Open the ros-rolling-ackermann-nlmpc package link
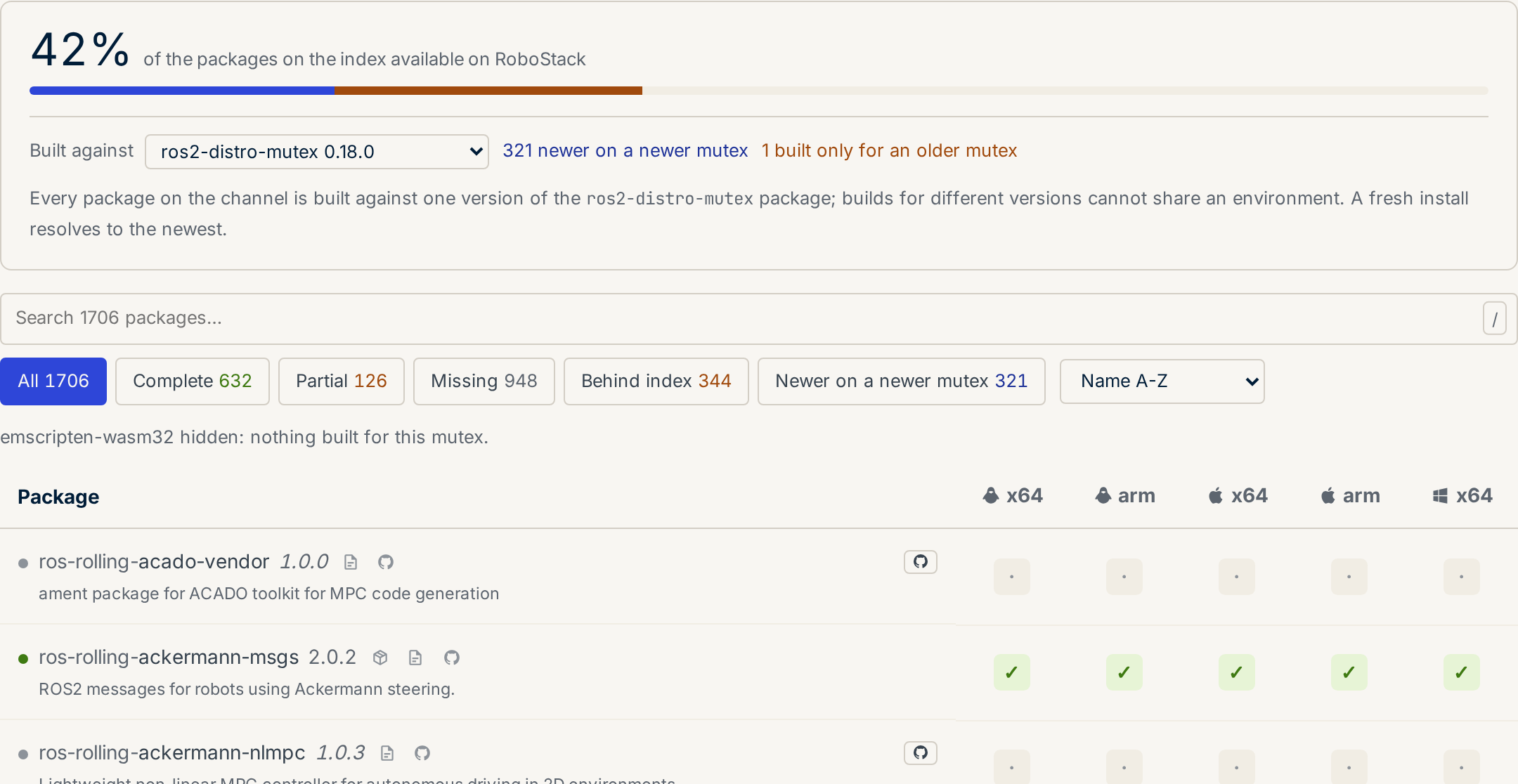Viewport: 1518px width, 784px height. coord(172,753)
